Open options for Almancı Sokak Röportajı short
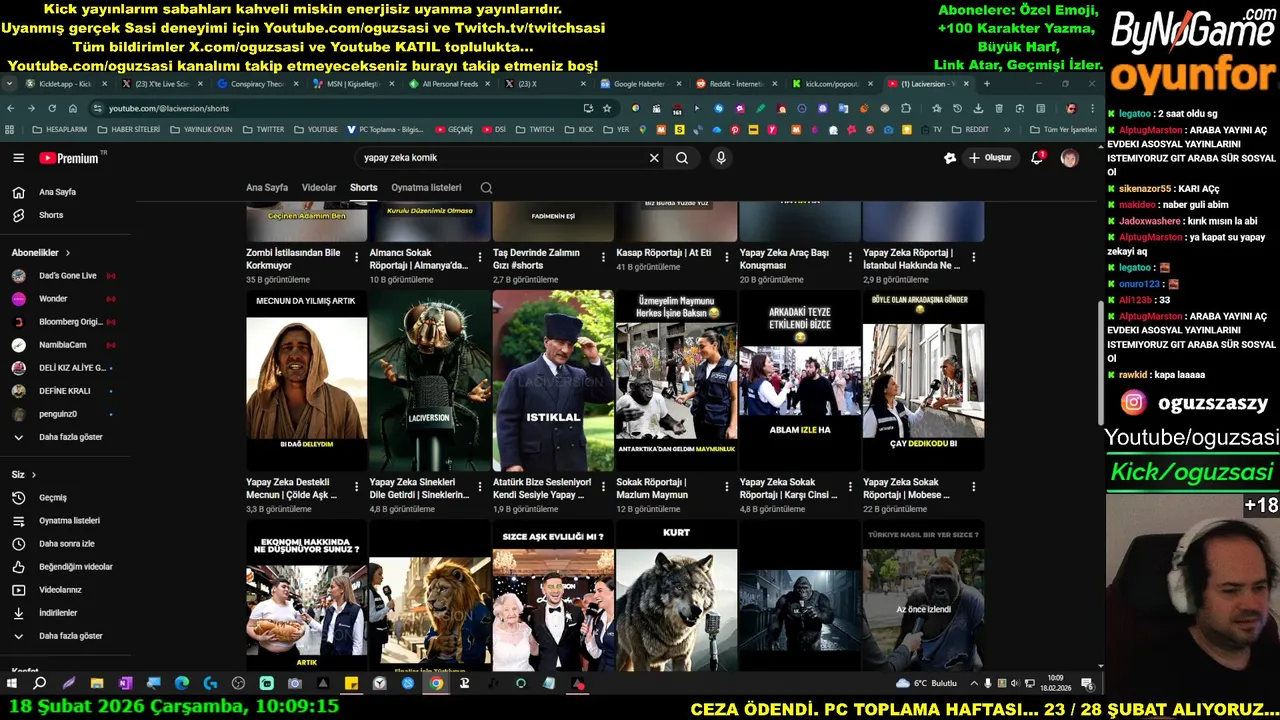Screen dimensions: 1280x720 [479, 257]
